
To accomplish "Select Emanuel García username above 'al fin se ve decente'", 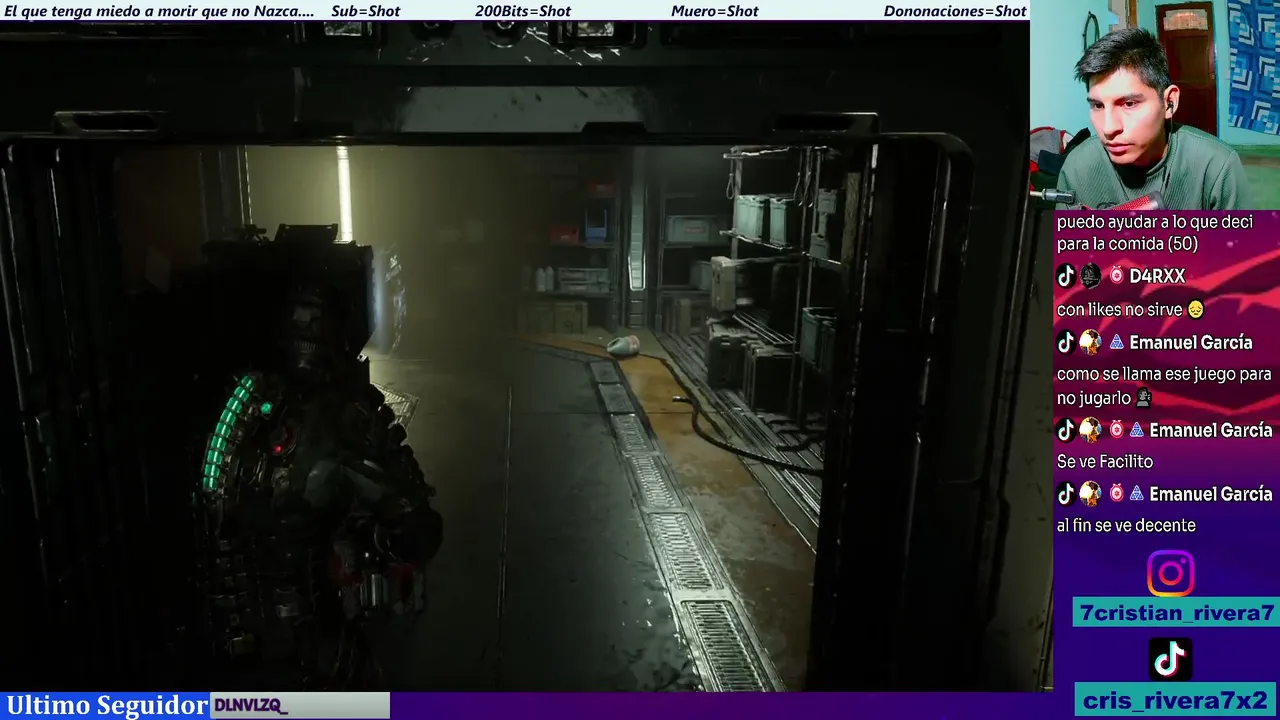I will 1211,494.
